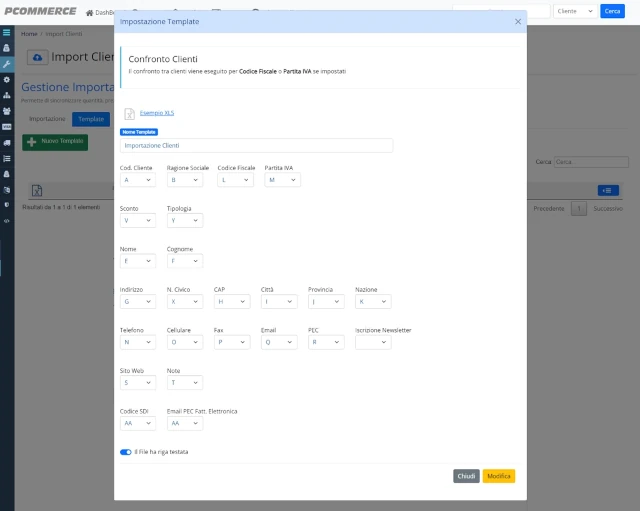The height and width of the screenshot is (511, 640).
Task: Open the Fax column dropdown
Action: click(232, 342)
